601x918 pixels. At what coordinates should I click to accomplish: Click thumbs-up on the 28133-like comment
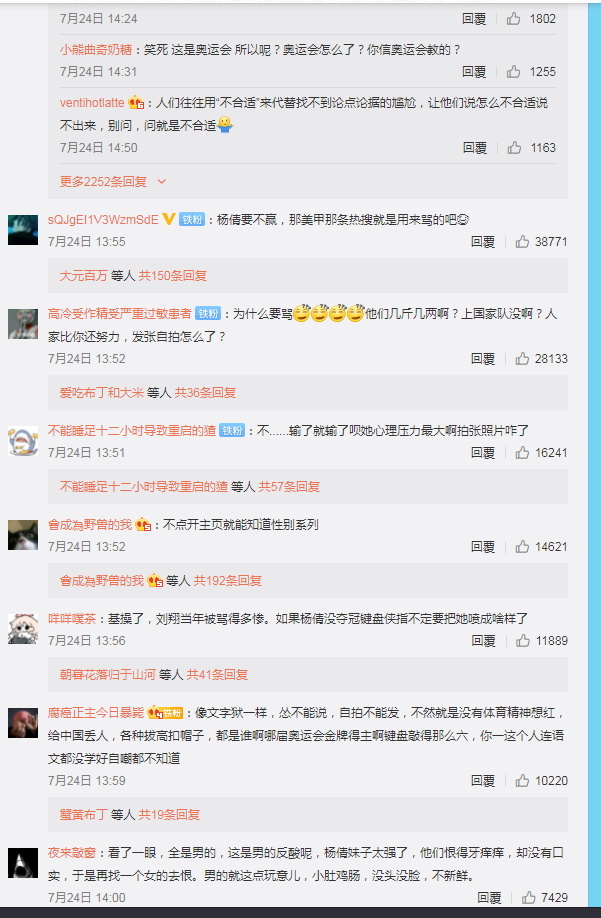click(x=522, y=358)
